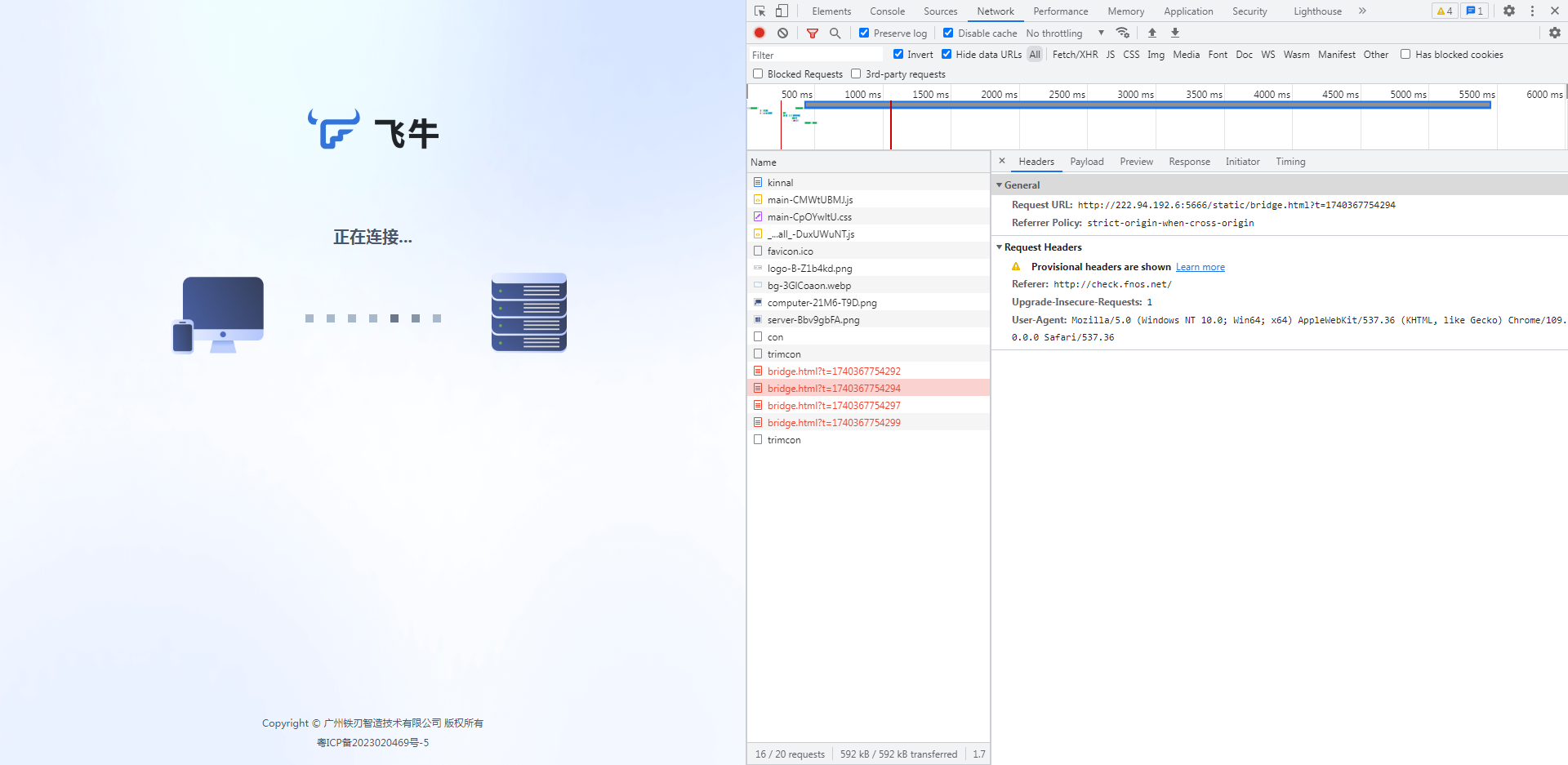Open network panel settings gear
This screenshot has width=1568, height=765.
click(x=1555, y=33)
